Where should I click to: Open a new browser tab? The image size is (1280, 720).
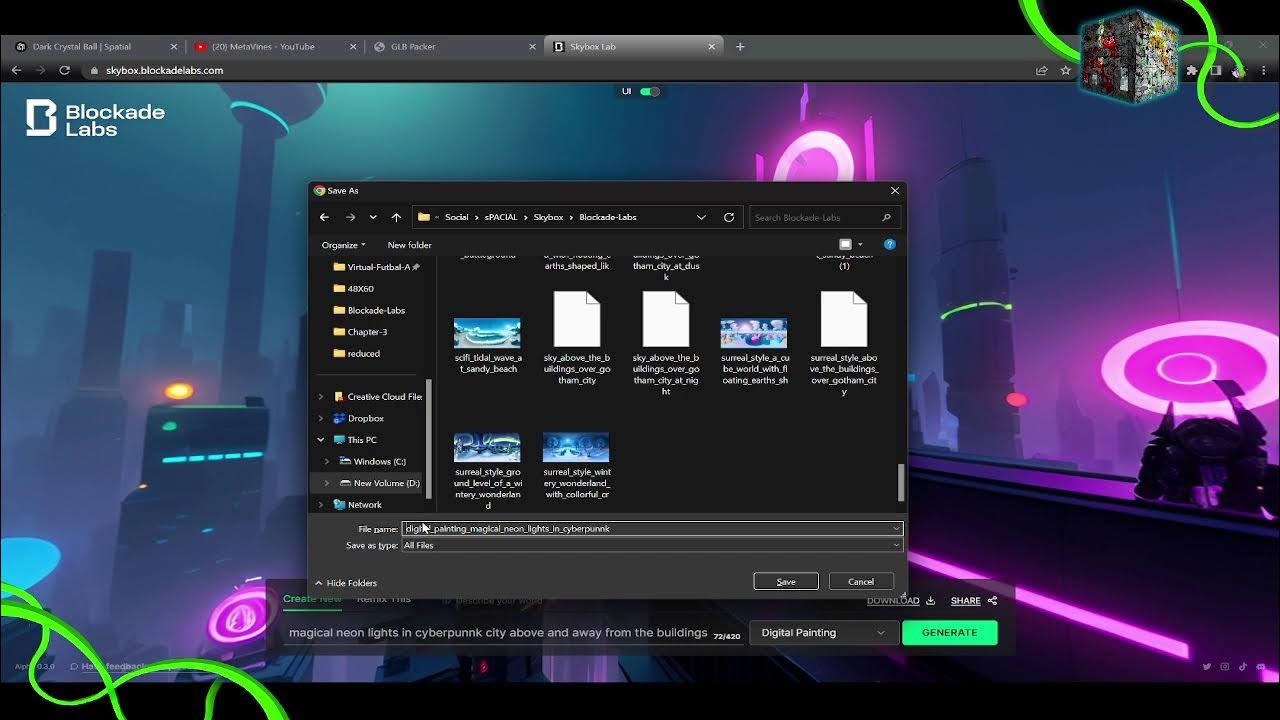coord(740,46)
